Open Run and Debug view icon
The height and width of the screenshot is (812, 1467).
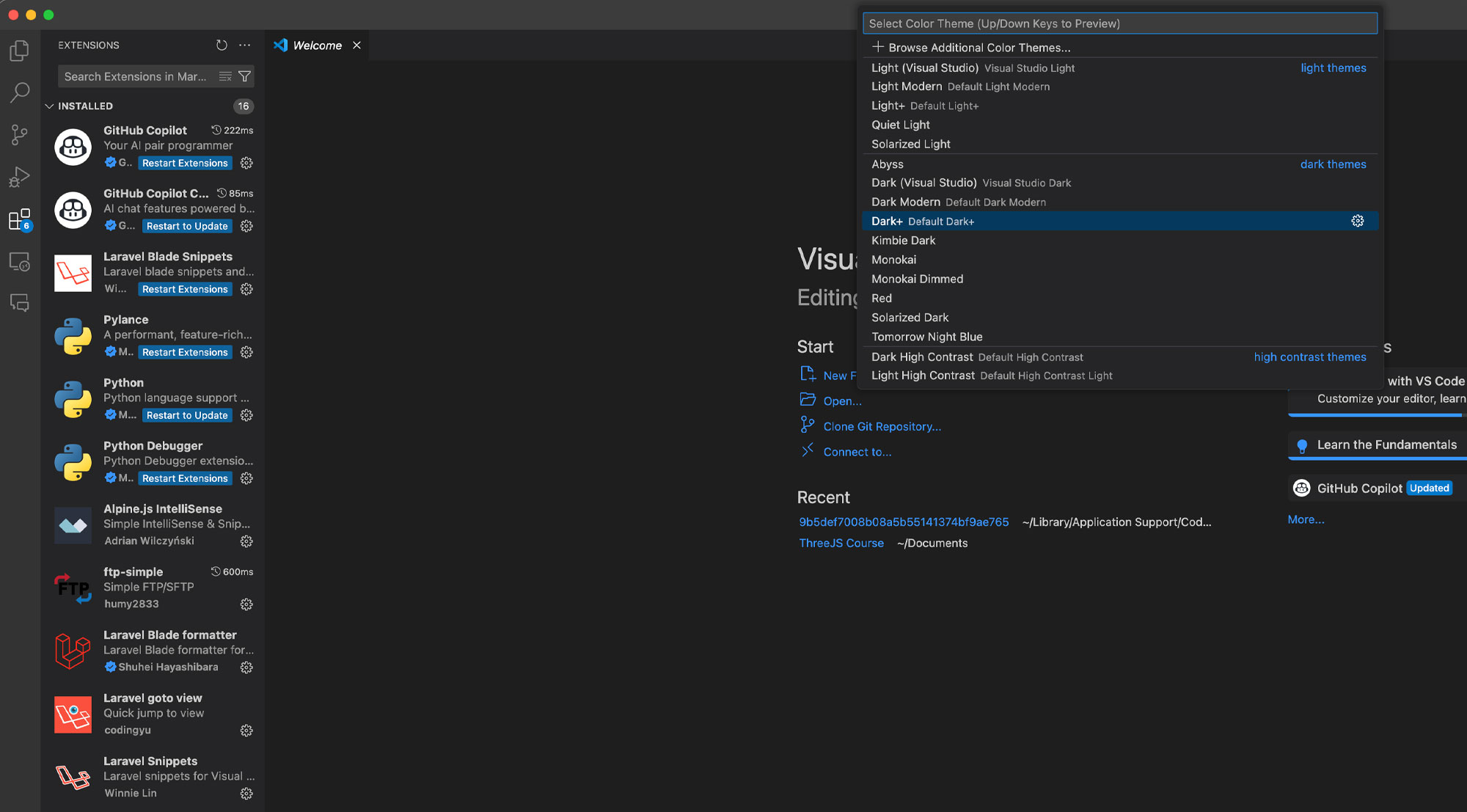(x=20, y=178)
